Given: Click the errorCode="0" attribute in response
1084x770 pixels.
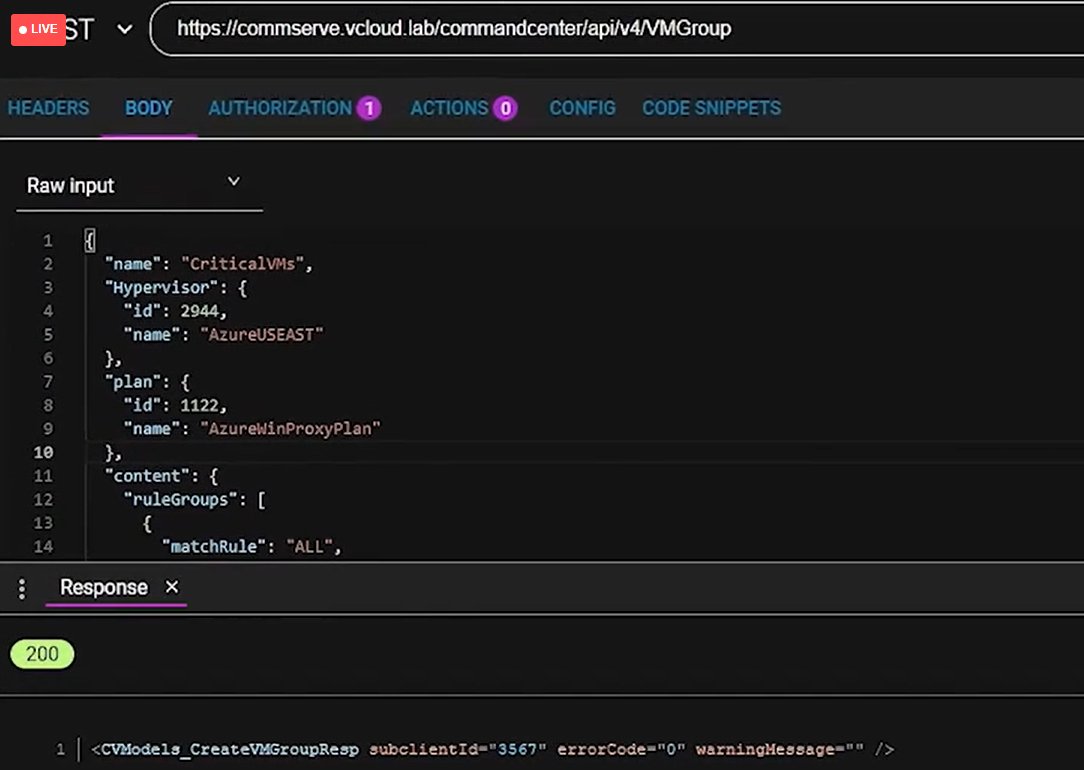Looking at the screenshot, I should [622, 749].
